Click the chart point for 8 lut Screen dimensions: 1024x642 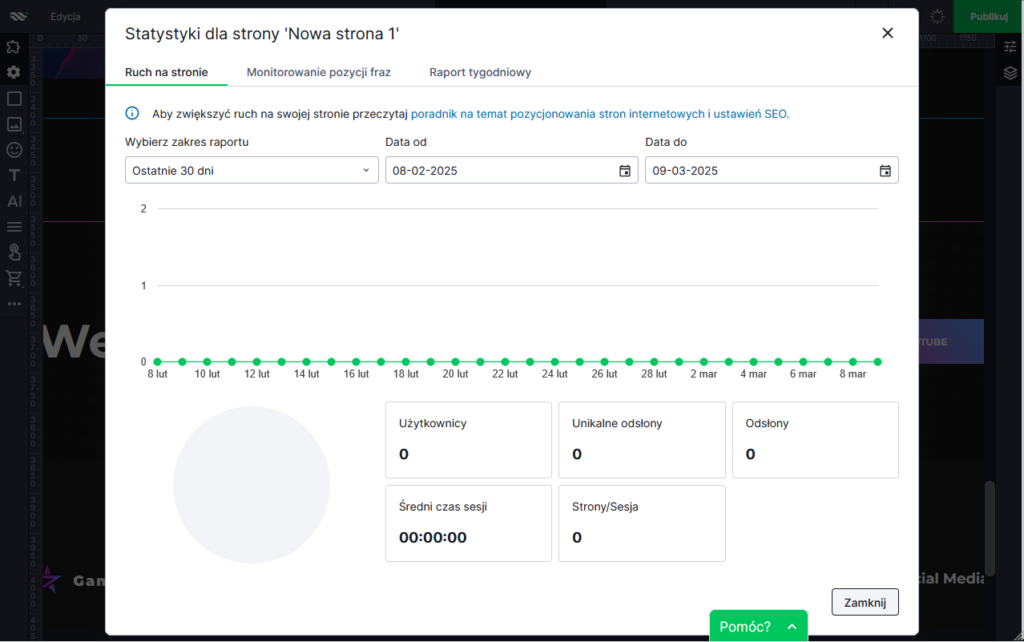(157, 362)
